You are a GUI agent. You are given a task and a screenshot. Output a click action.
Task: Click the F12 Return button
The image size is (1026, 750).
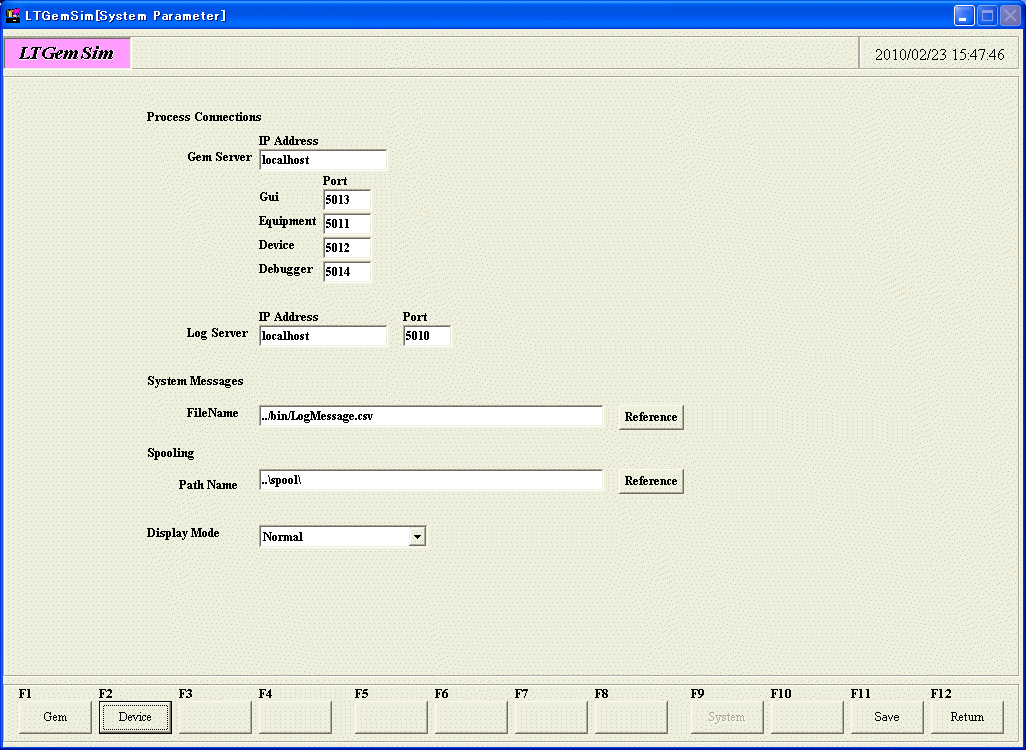[x=966, y=717]
